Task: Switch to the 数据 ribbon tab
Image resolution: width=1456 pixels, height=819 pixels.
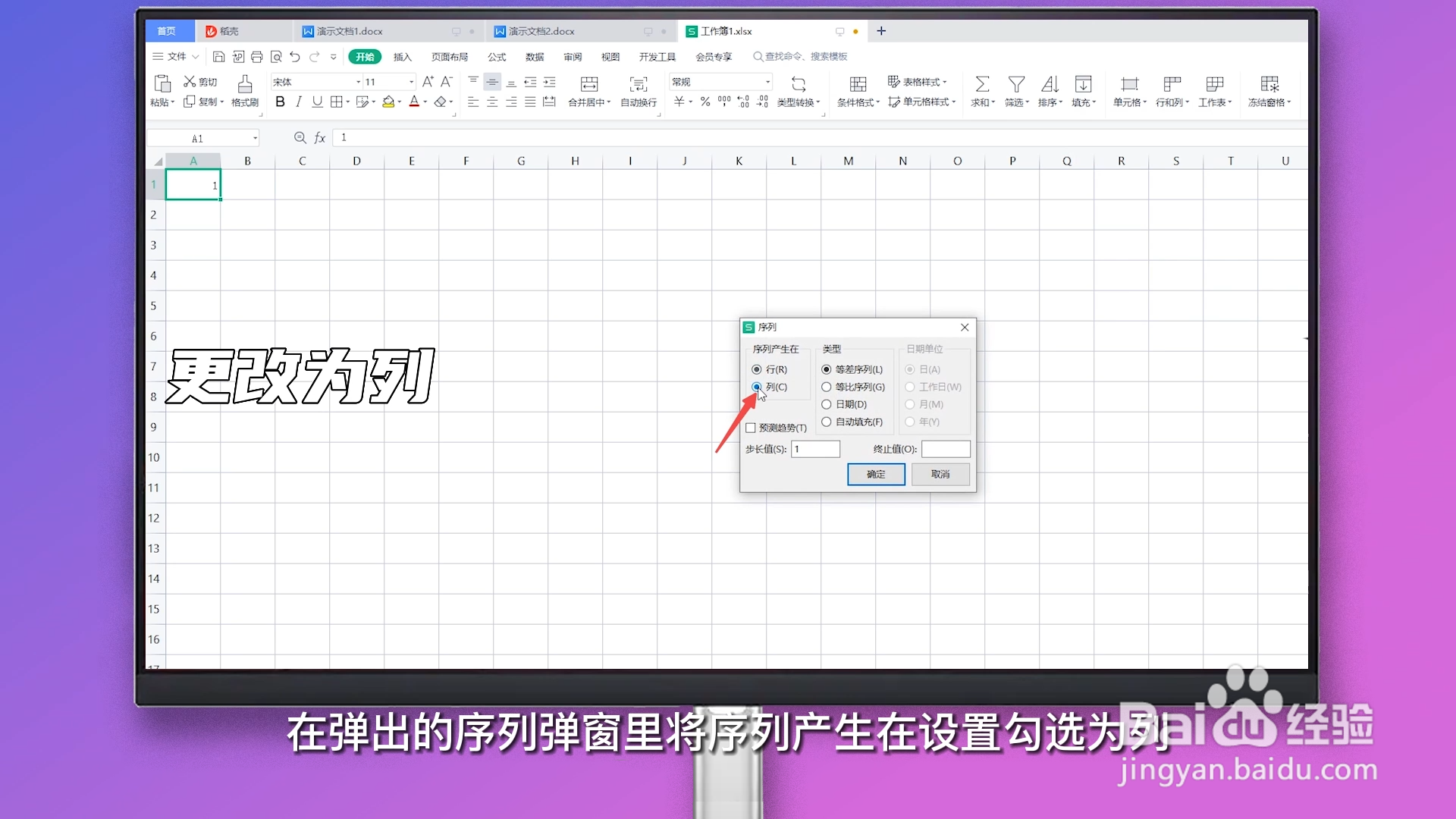Action: click(x=534, y=56)
